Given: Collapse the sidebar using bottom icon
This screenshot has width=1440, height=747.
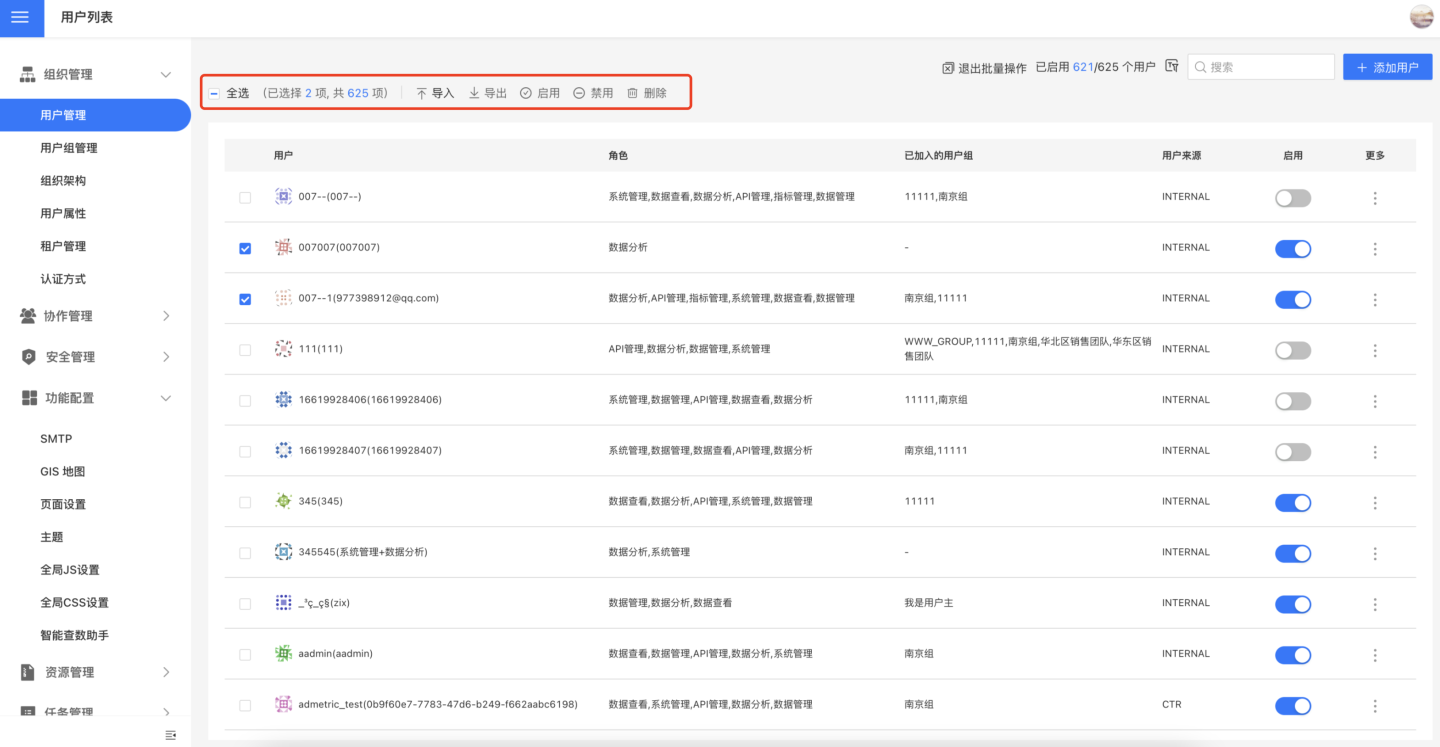Looking at the screenshot, I should coord(170,735).
